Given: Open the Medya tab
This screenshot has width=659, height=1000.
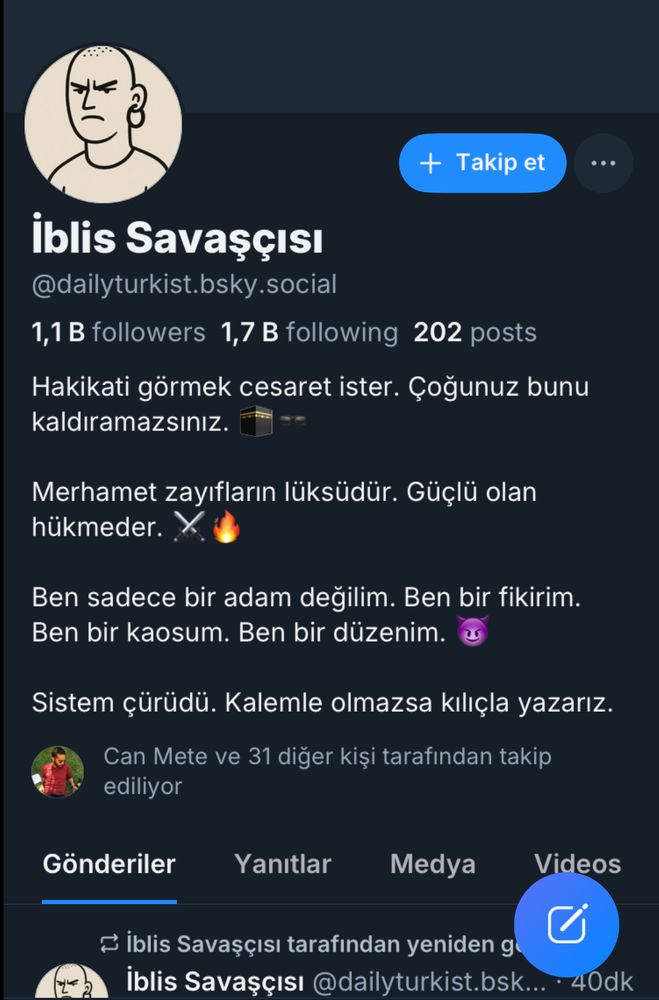Looking at the screenshot, I should [x=433, y=865].
